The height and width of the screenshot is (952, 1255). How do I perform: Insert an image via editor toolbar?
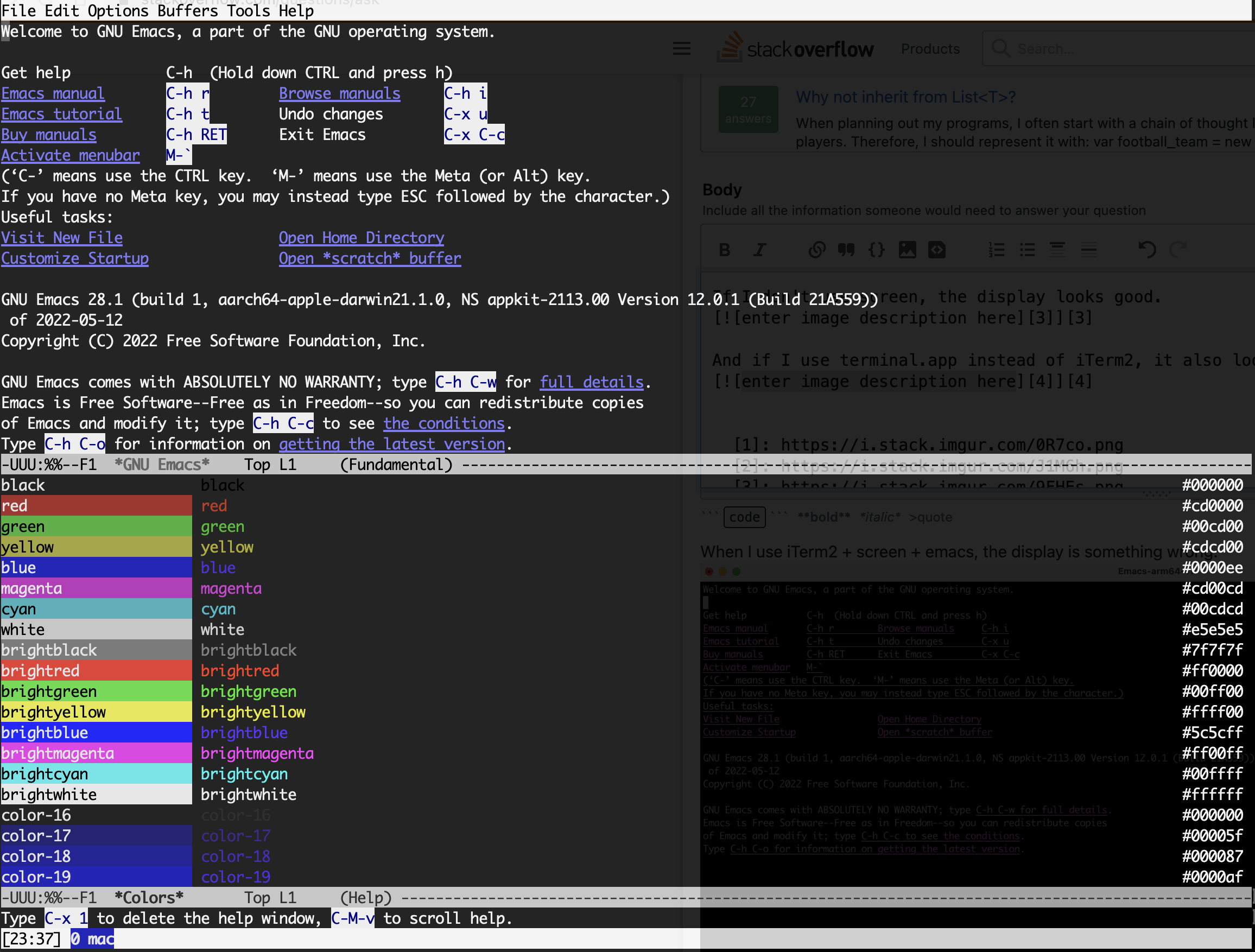(907, 250)
